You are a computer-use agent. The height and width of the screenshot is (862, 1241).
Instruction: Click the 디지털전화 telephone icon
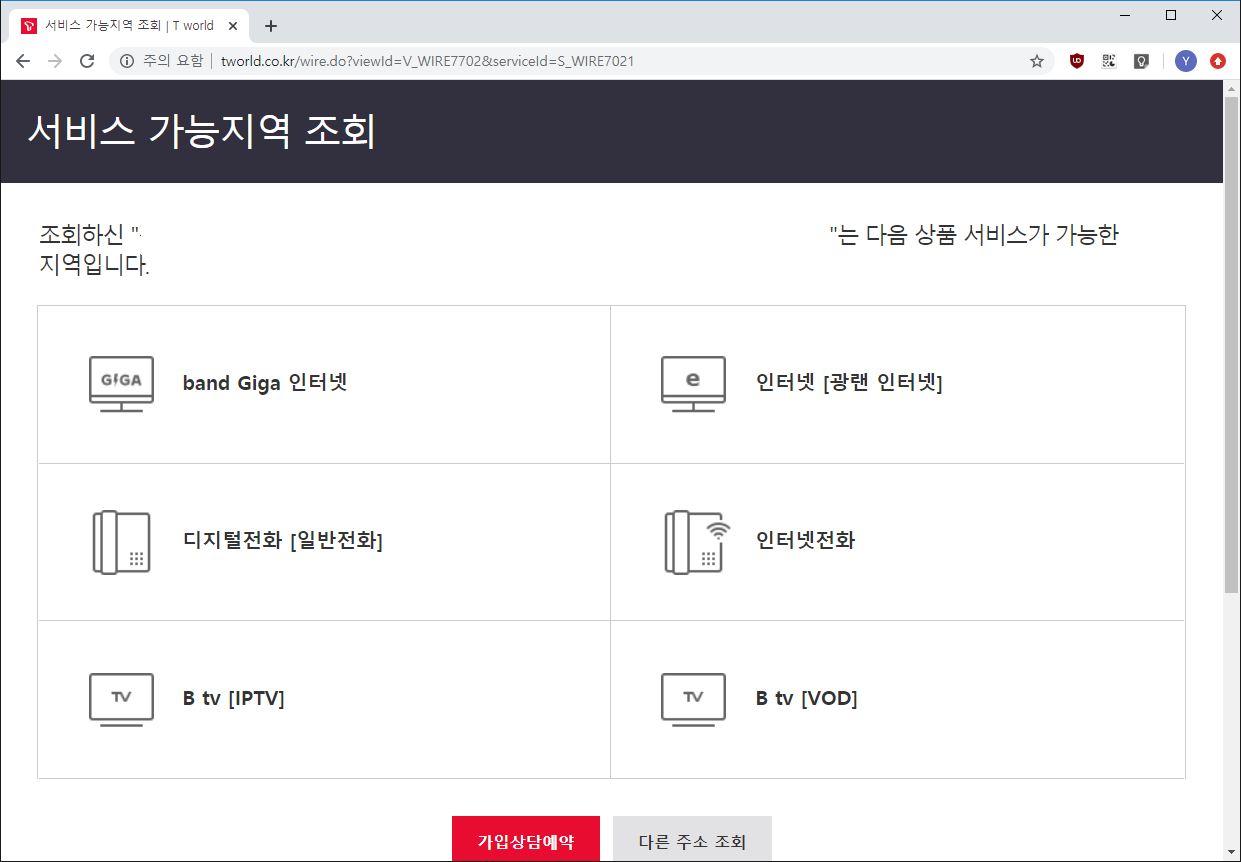click(x=121, y=542)
